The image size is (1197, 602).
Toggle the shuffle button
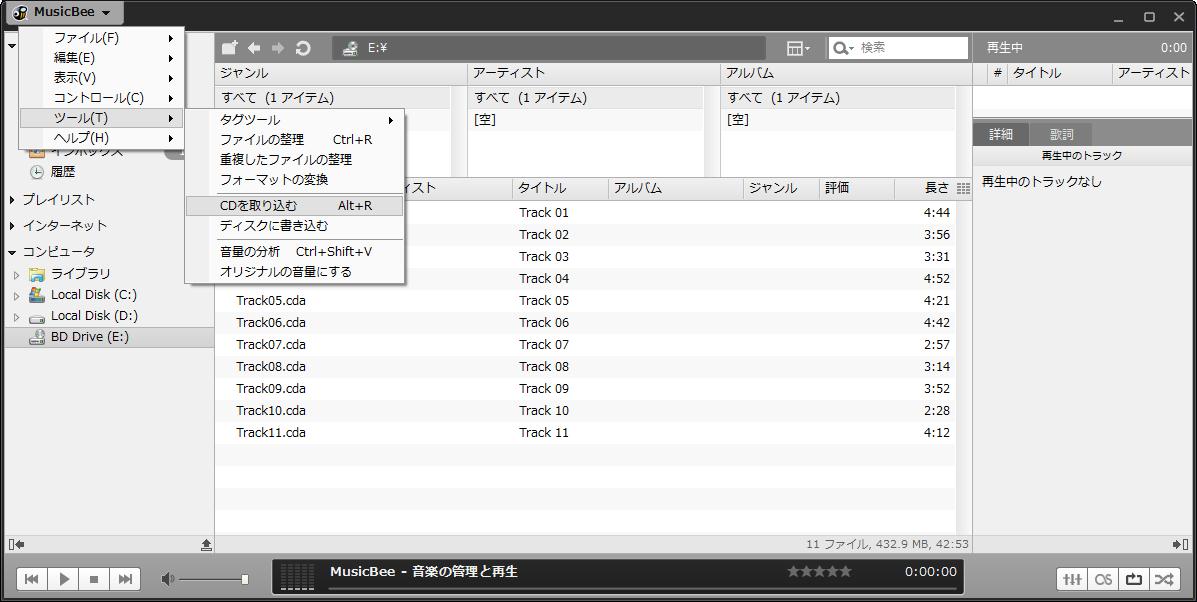tap(1163, 579)
